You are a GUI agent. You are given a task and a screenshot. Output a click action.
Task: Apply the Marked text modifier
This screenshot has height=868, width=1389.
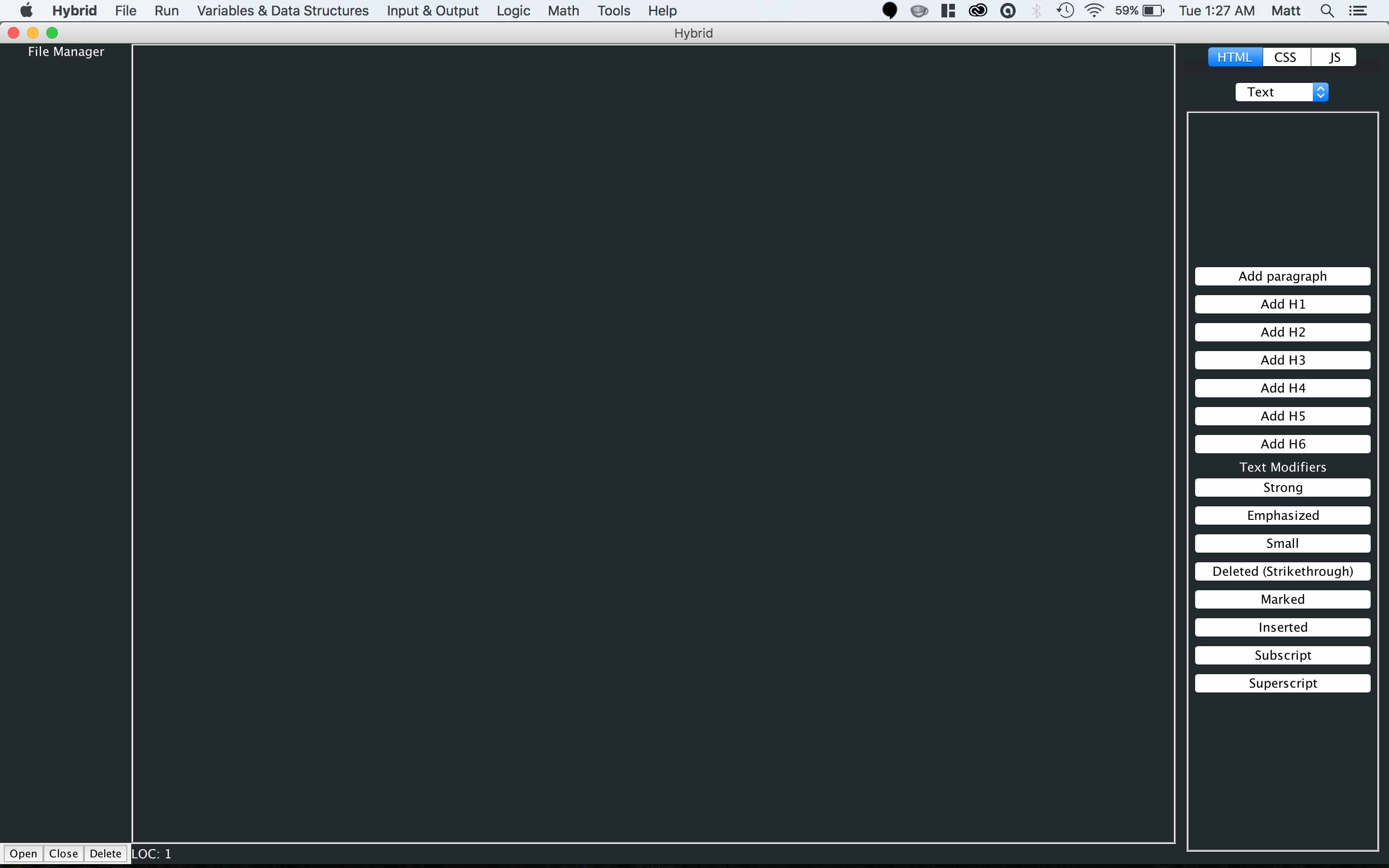point(1282,599)
